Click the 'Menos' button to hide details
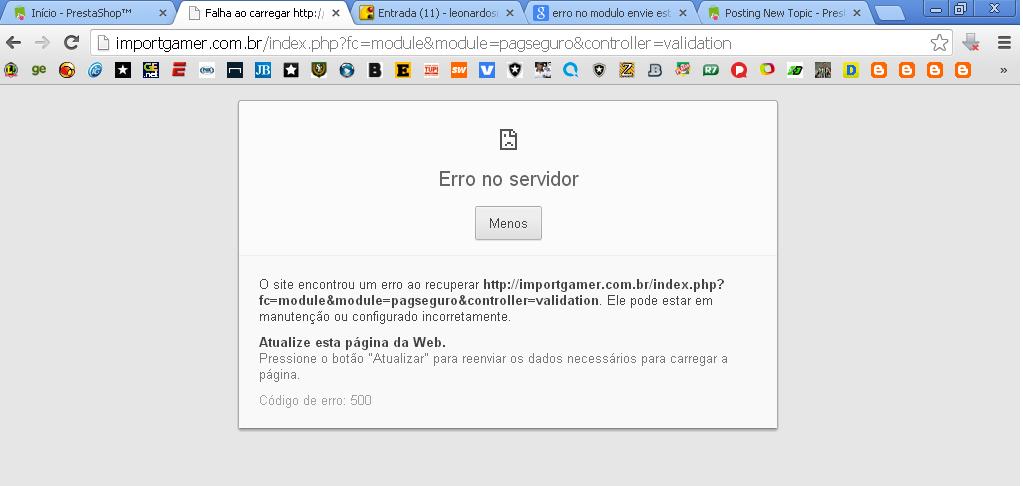1023x486 pixels. [508, 223]
